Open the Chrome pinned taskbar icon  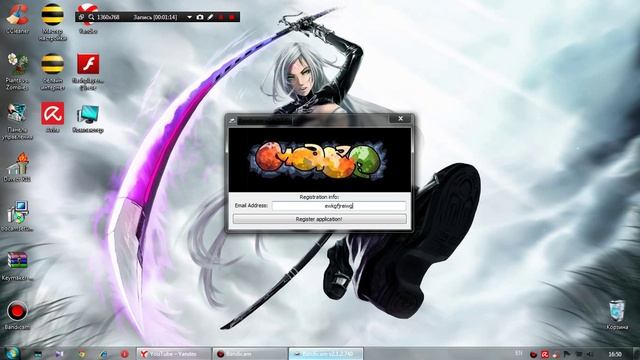click(x=82, y=354)
